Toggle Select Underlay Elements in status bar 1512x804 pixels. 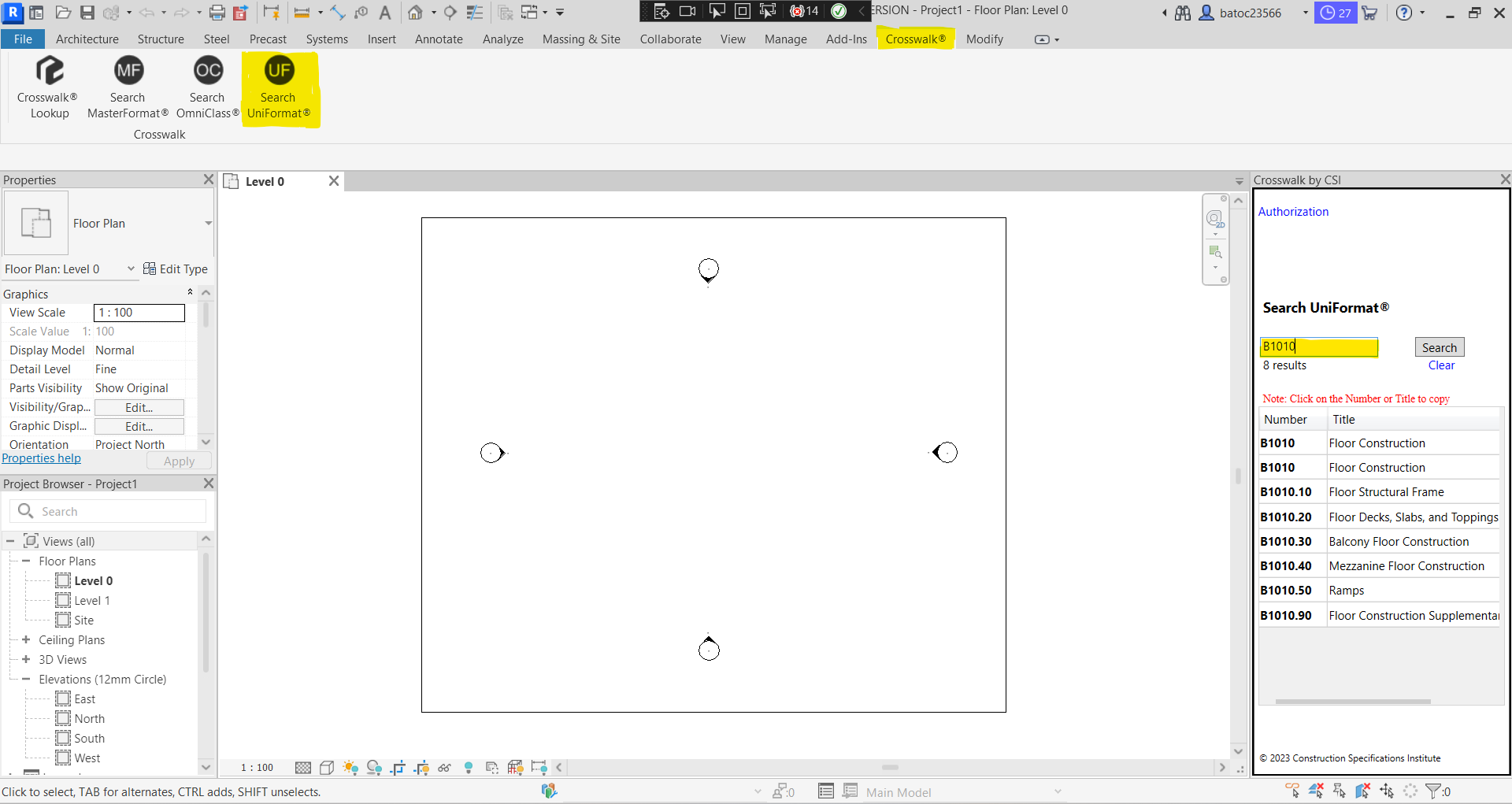point(1316,791)
